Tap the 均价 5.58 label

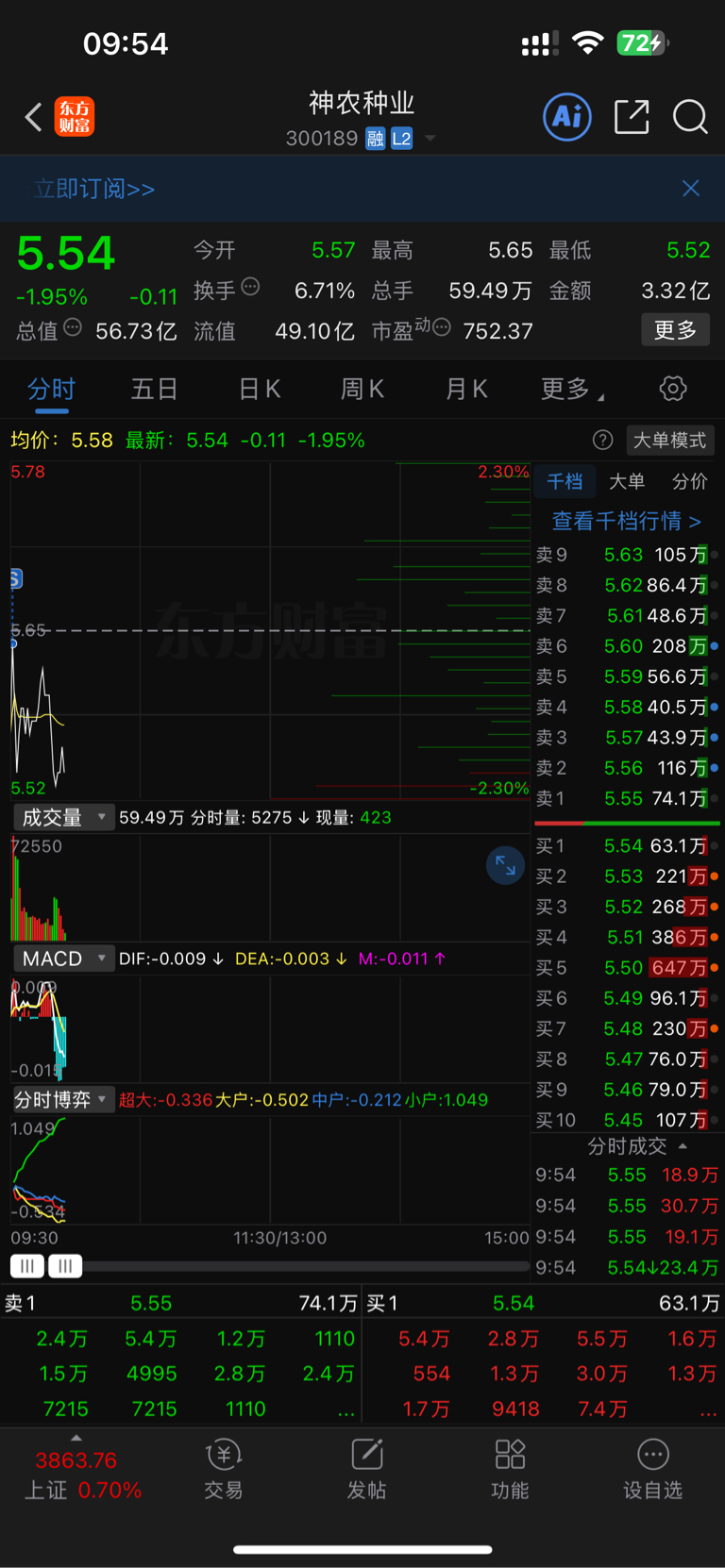pyautogui.click(x=62, y=440)
